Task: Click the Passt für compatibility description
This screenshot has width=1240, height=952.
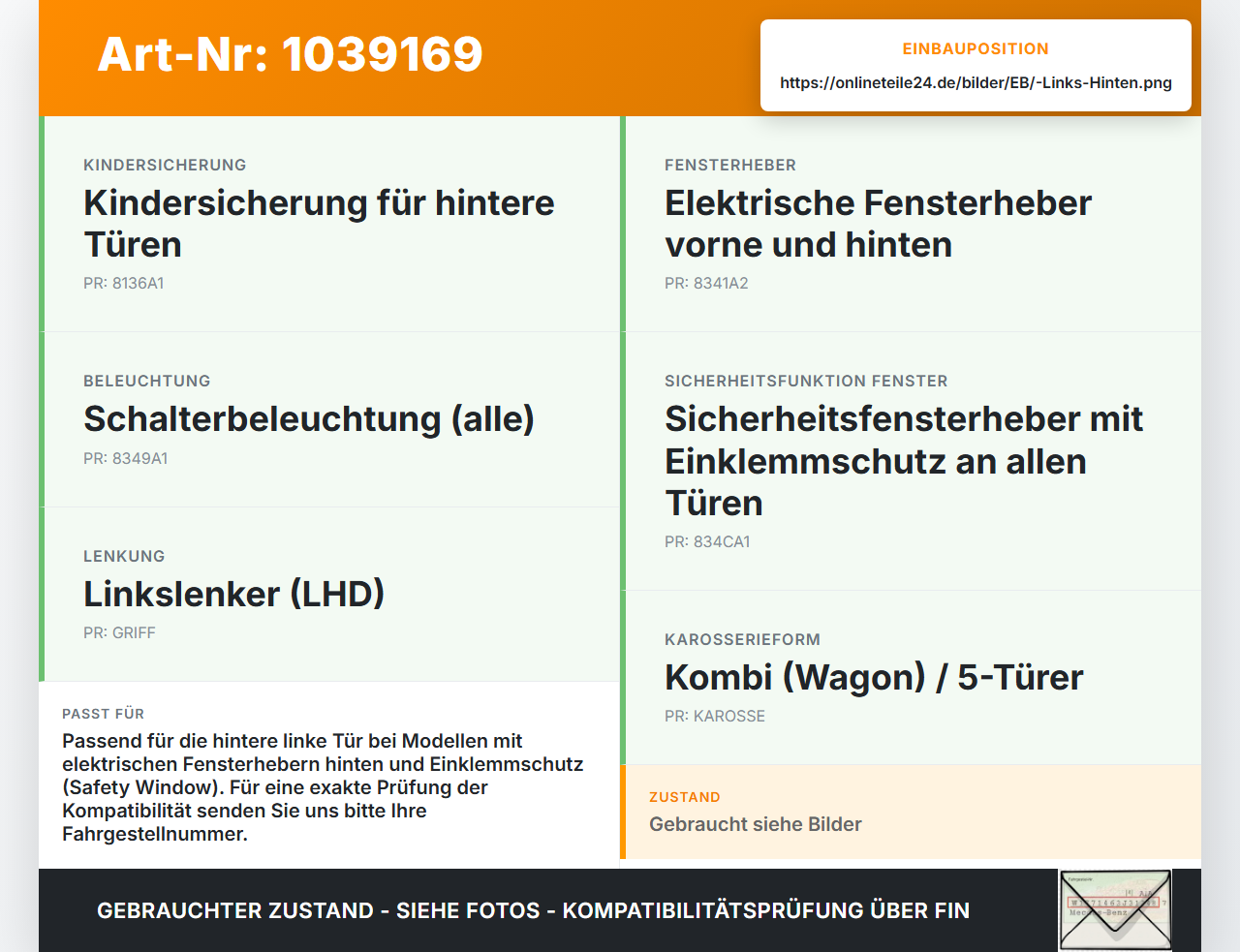Action: coord(323,787)
